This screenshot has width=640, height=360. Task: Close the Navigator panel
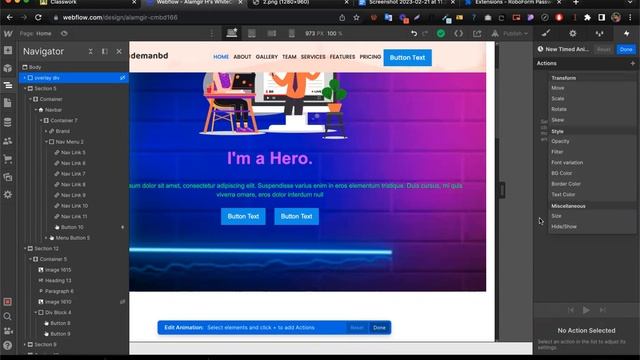coord(119,51)
